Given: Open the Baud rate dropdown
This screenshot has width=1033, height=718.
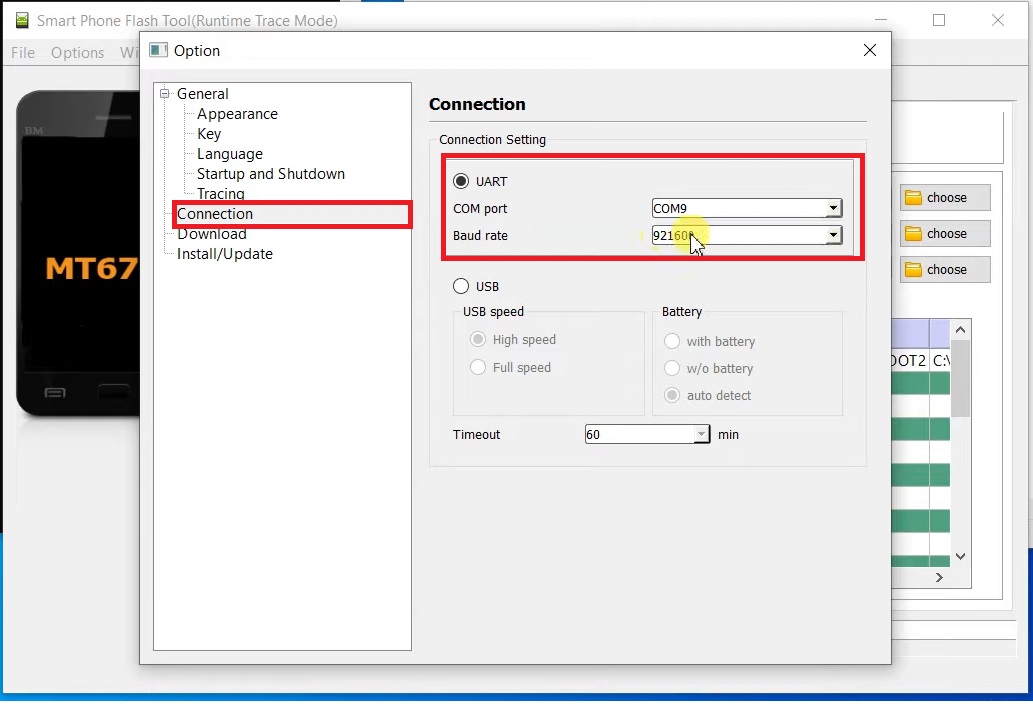Looking at the screenshot, I should (x=832, y=236).
